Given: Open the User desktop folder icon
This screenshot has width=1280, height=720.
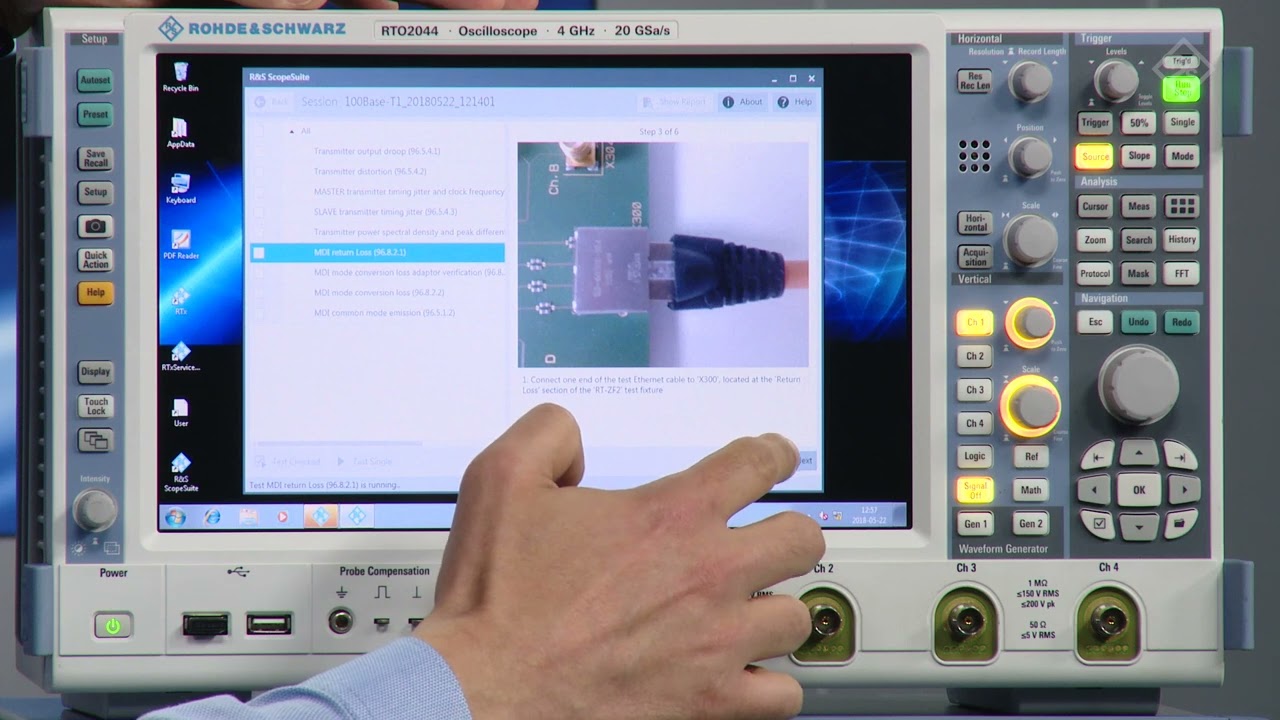Looking at the screenshot, I should point(181,413).
